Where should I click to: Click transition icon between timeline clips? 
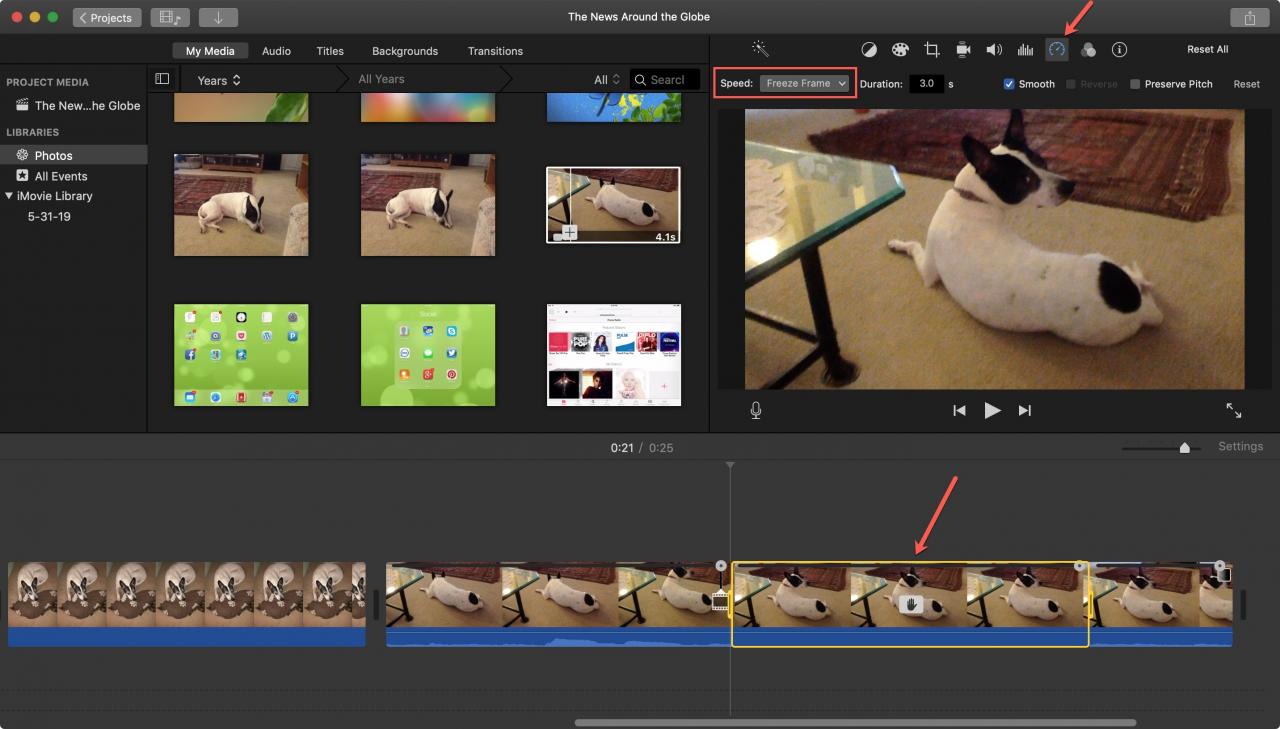[x=720, y=600]
